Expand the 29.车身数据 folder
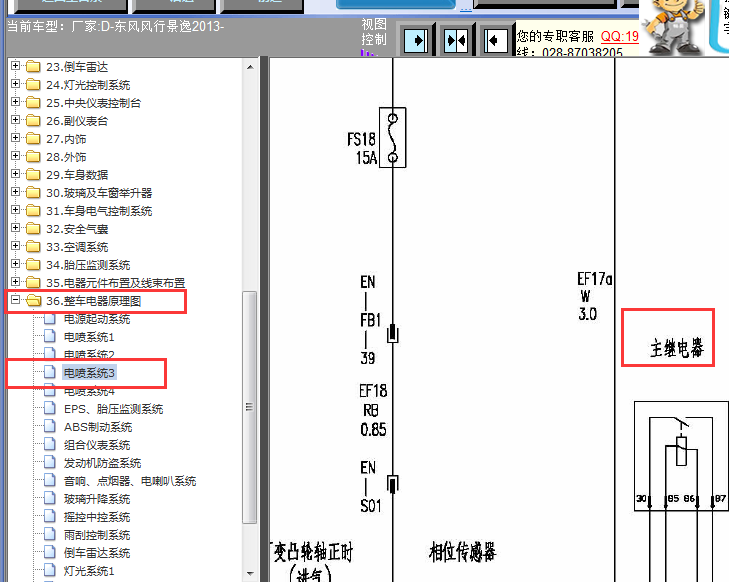This screenshot has width=729, height=582. pyautogui.click(x=15, y=174)
